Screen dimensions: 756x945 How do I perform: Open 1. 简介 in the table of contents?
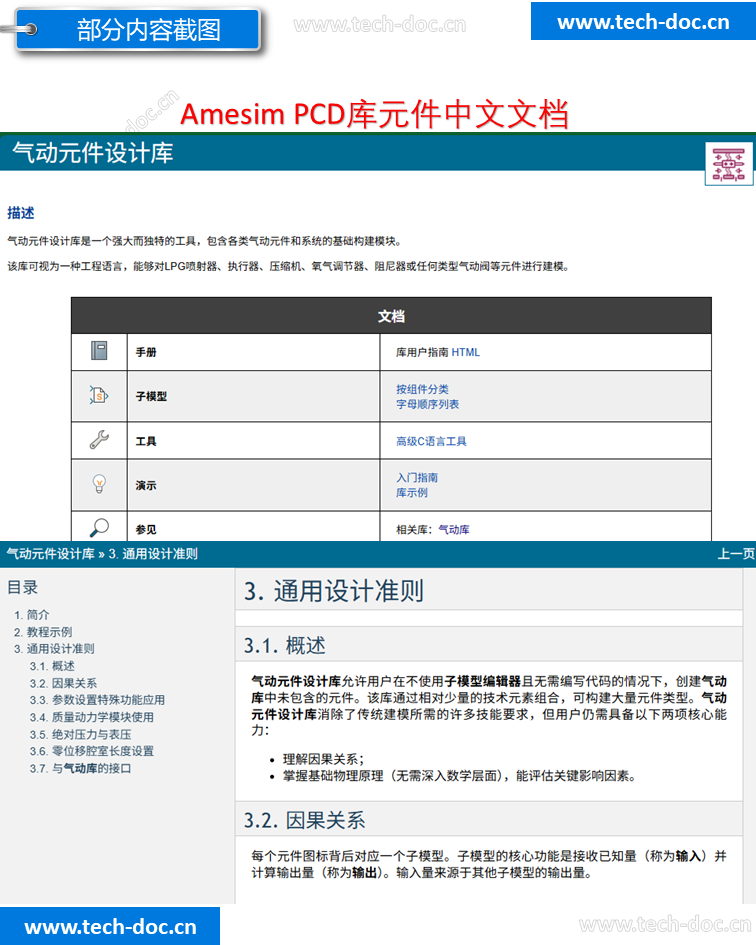click(31, 615)
